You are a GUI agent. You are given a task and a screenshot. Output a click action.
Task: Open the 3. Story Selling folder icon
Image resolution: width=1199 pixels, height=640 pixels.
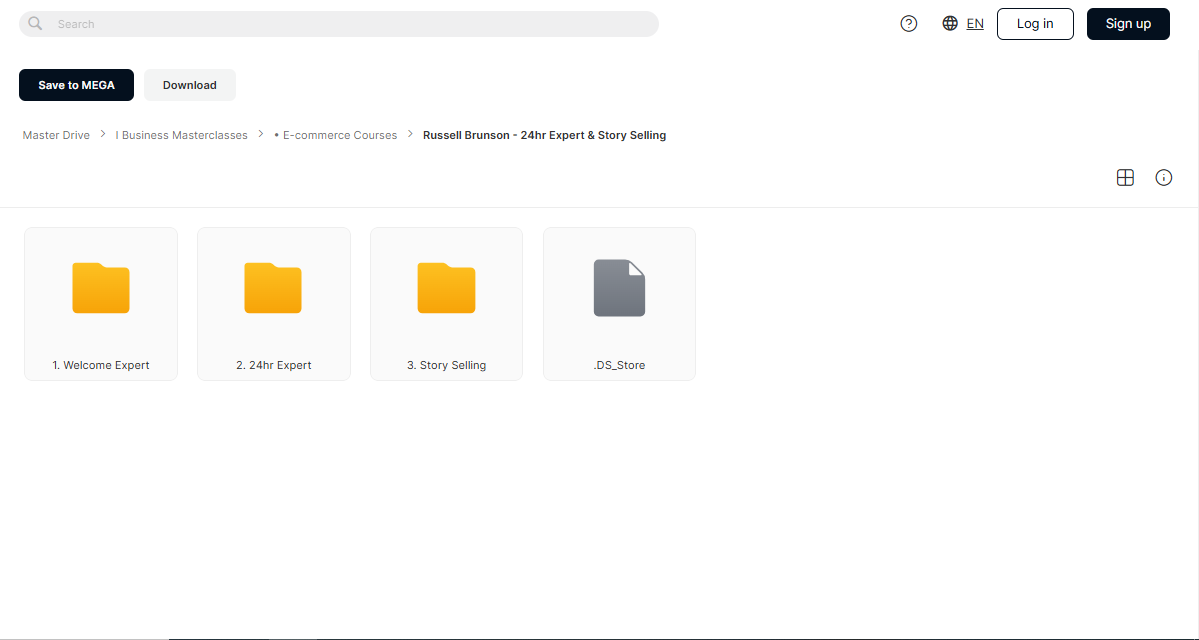(x=447, y=288)
